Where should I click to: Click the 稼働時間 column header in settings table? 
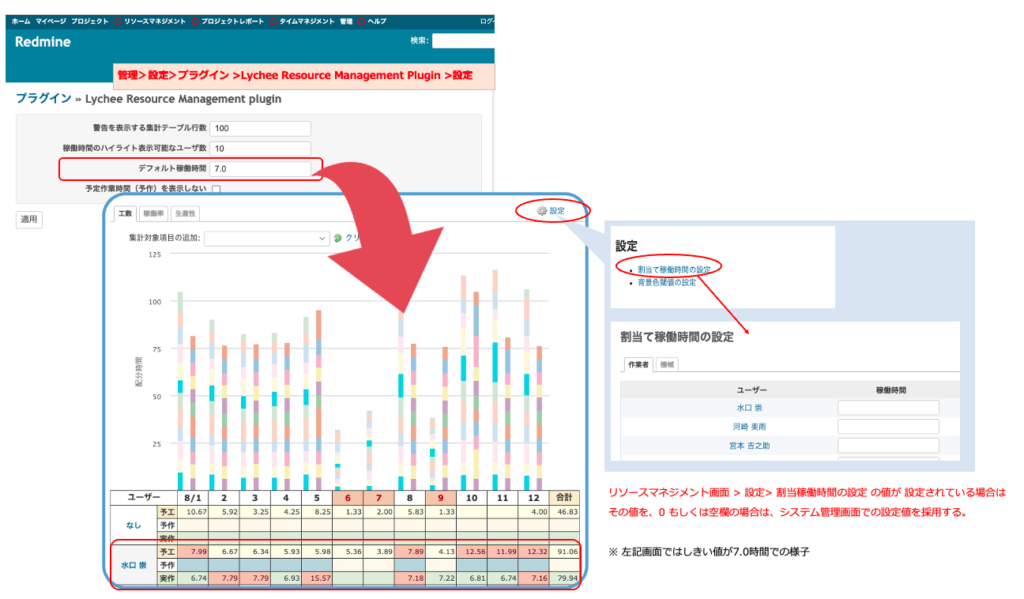(891, 390)
